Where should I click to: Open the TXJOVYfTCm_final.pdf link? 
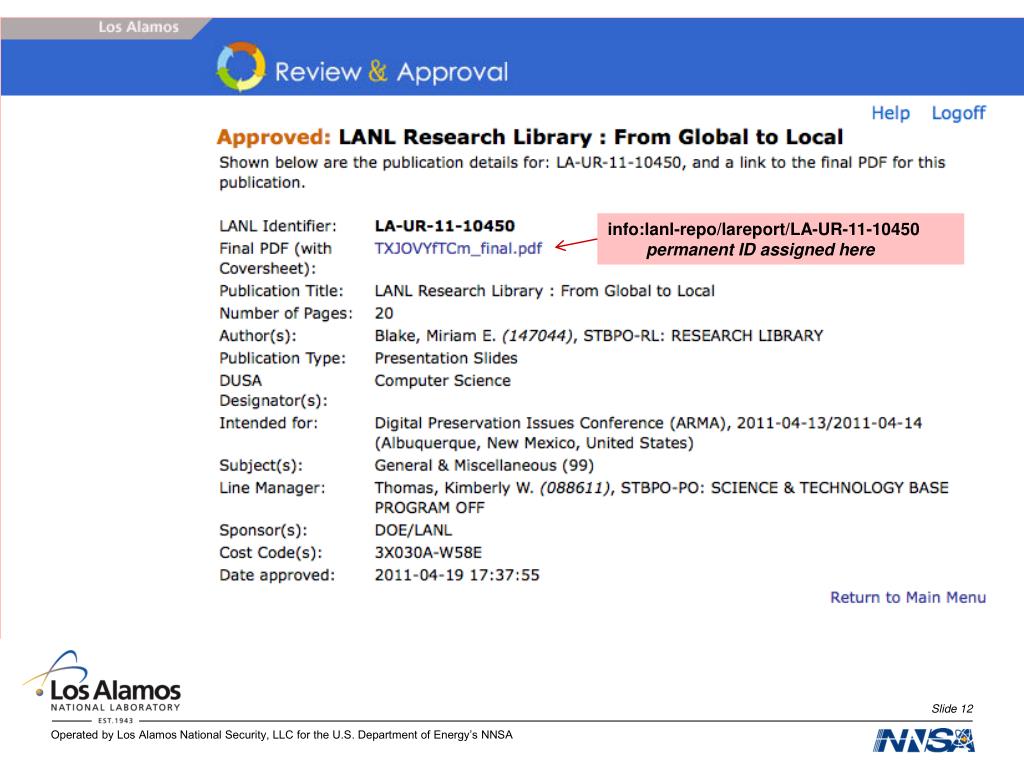458,248
